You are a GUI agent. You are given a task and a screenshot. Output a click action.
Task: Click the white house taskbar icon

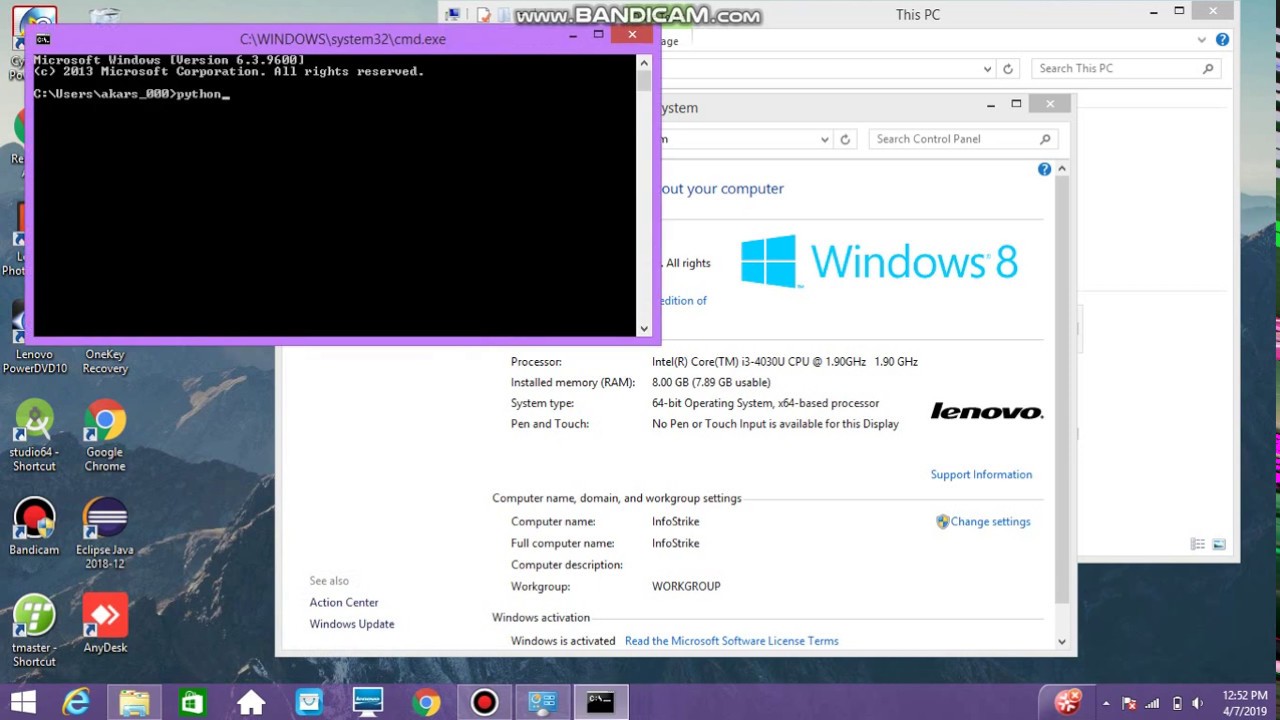point(251,702)
